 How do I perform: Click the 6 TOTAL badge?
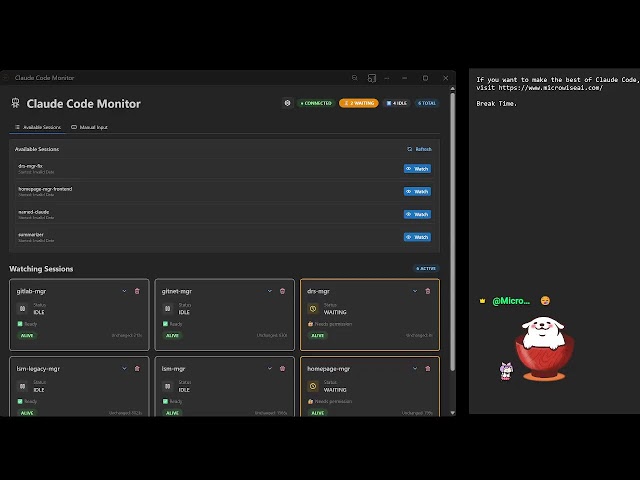(x=427, y=103)
